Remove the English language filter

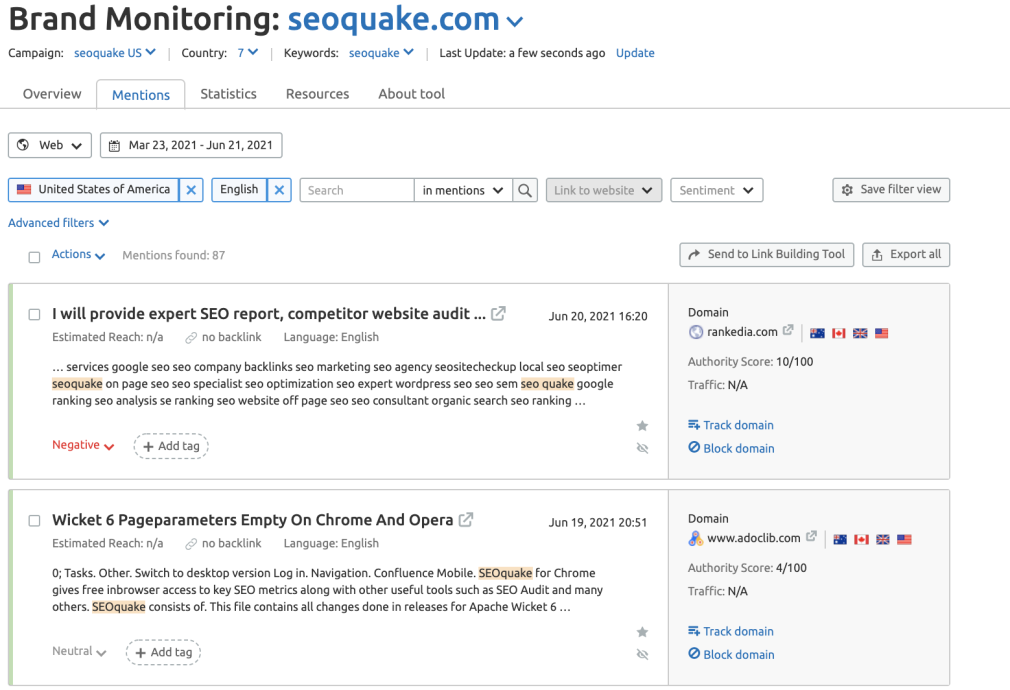click(279, 190)
